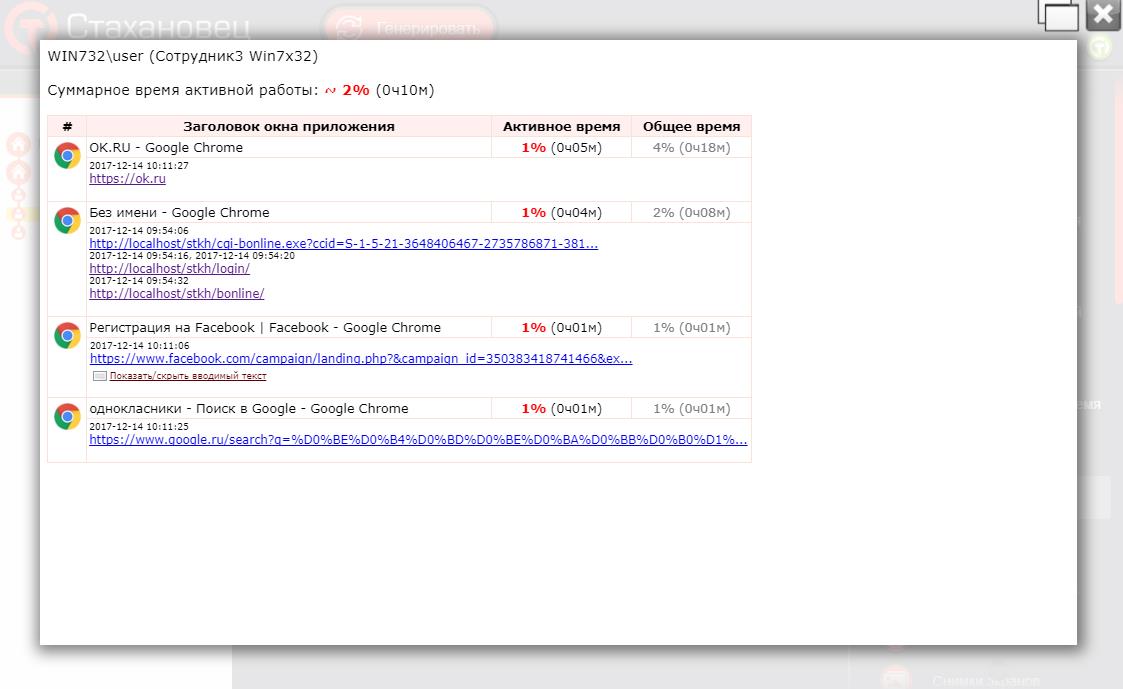
Task: Select the OK.RU - Google Chrome title
Action: click(x=166, y=148)
